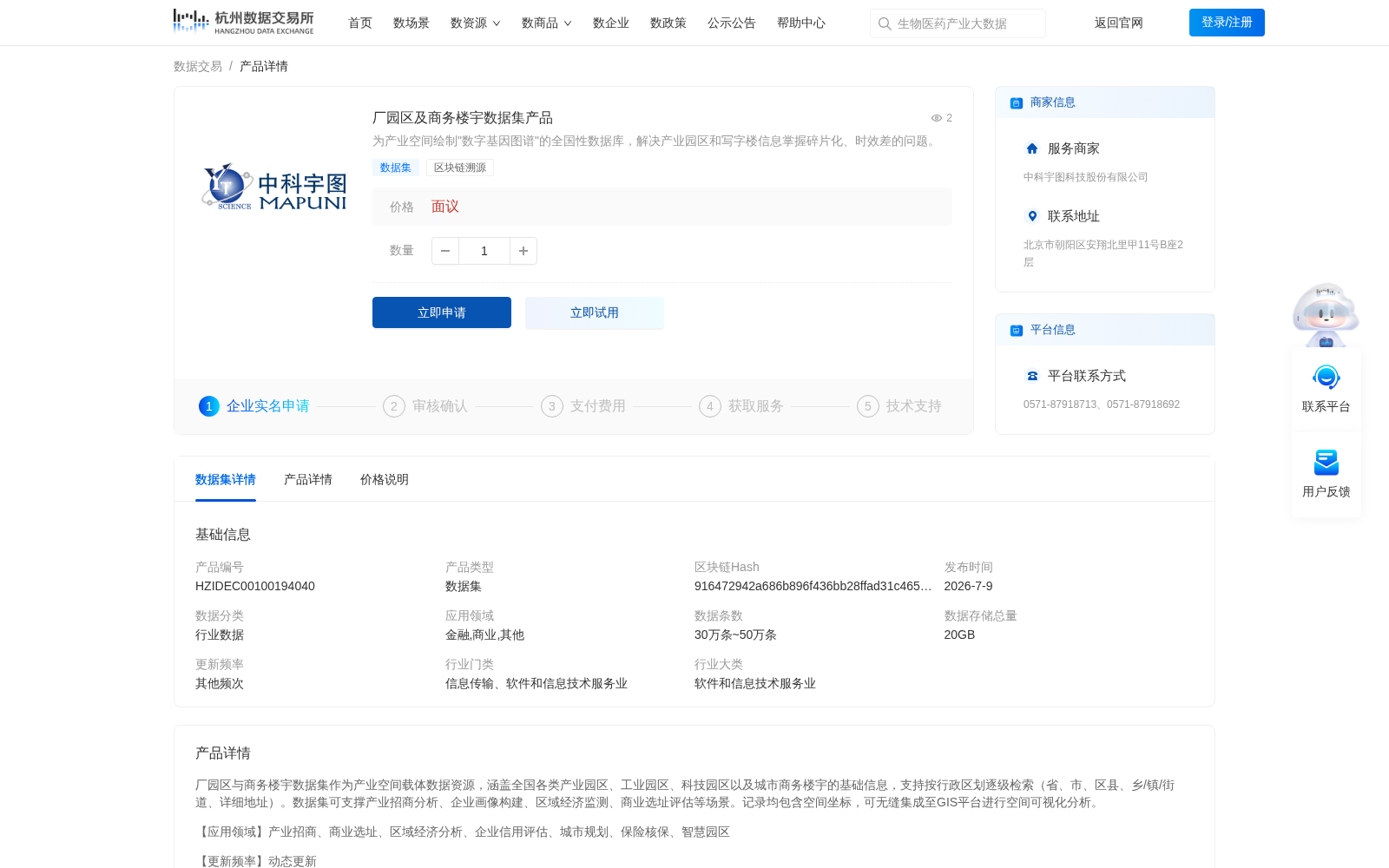Increase quantity with the plus button
The height and width of the screenshot is (868, 1389).
(523, 251)
